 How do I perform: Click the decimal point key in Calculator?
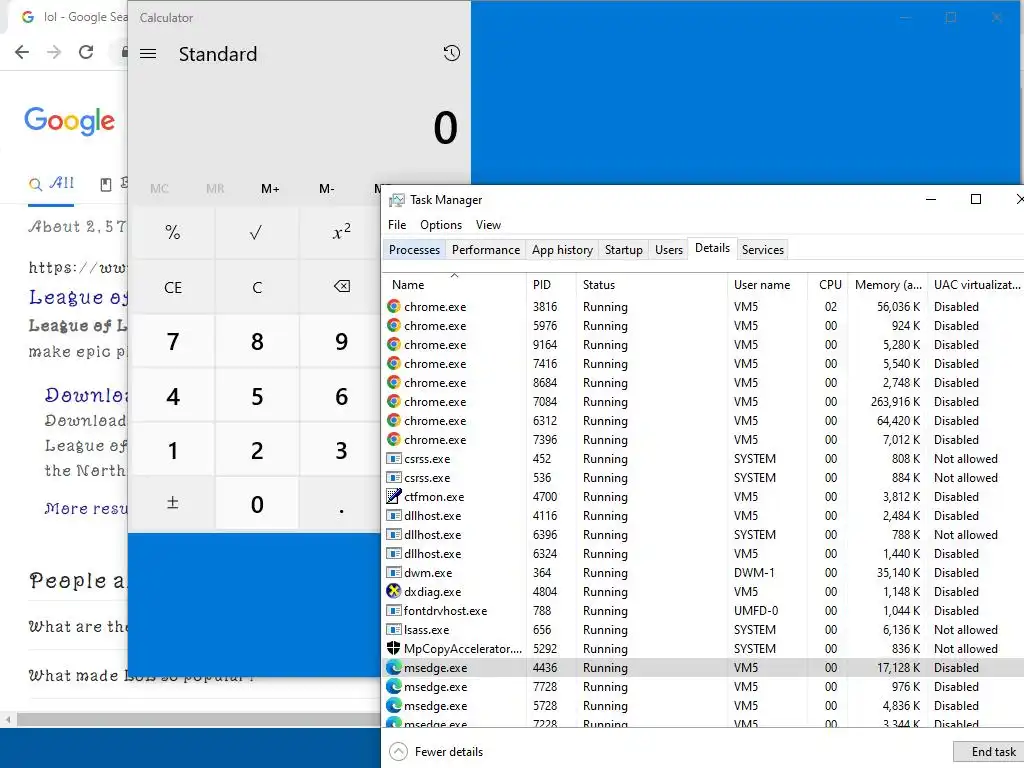coord(342,504)
